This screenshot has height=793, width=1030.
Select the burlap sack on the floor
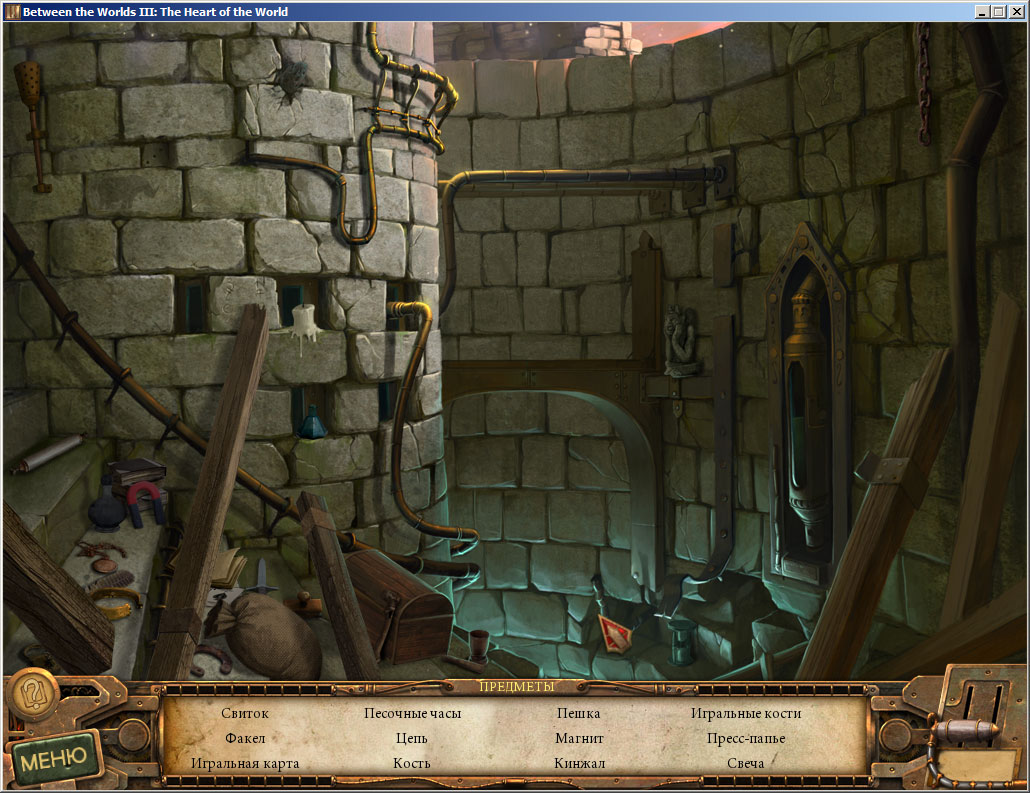272,631
